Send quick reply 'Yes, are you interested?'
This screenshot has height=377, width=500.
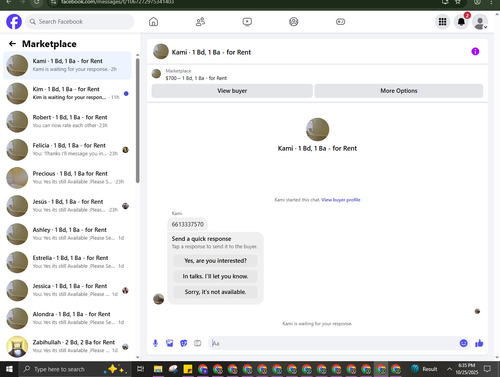(215, 261)
